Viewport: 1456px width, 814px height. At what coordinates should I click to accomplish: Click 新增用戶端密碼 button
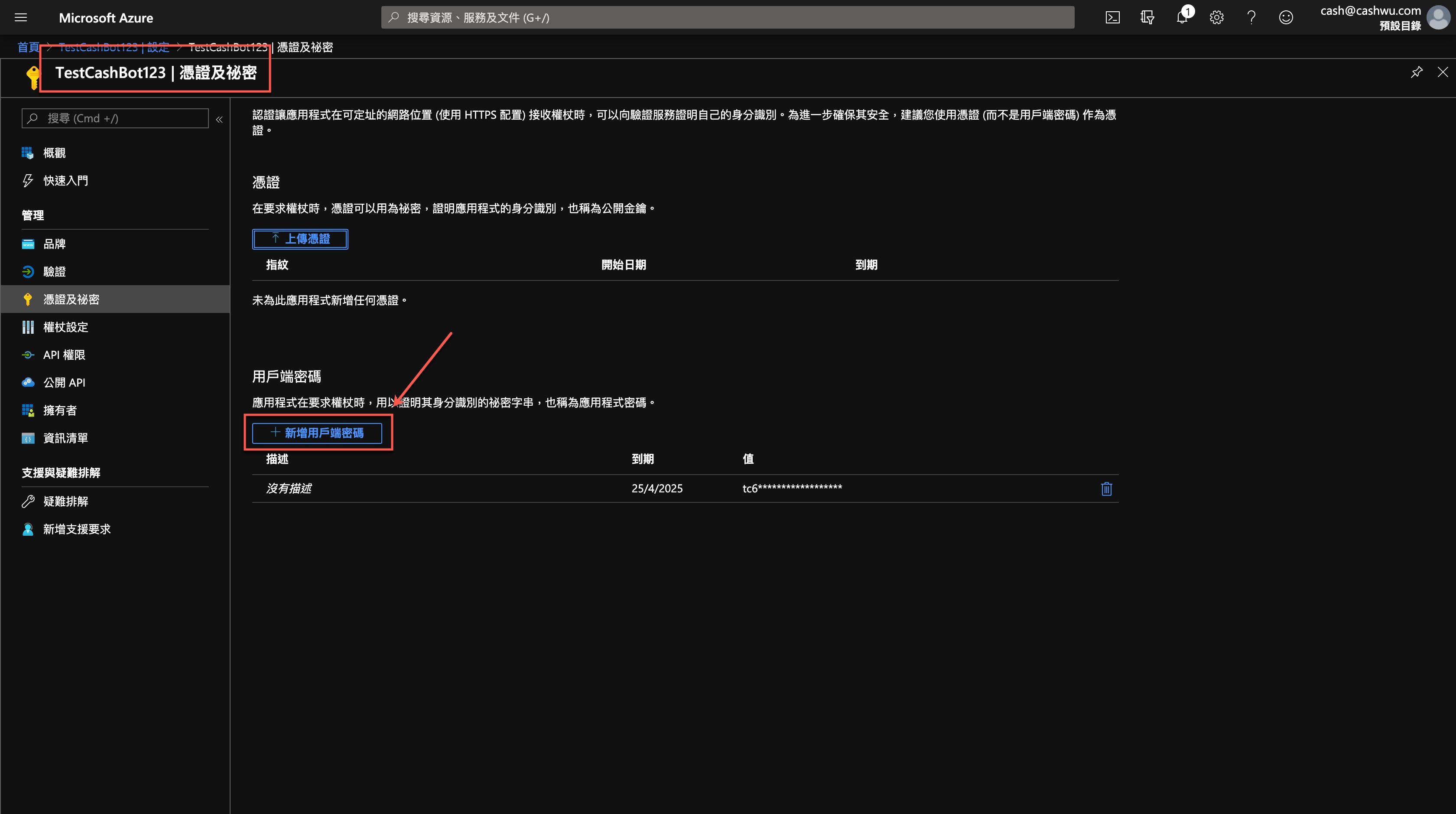click(317, 433)
